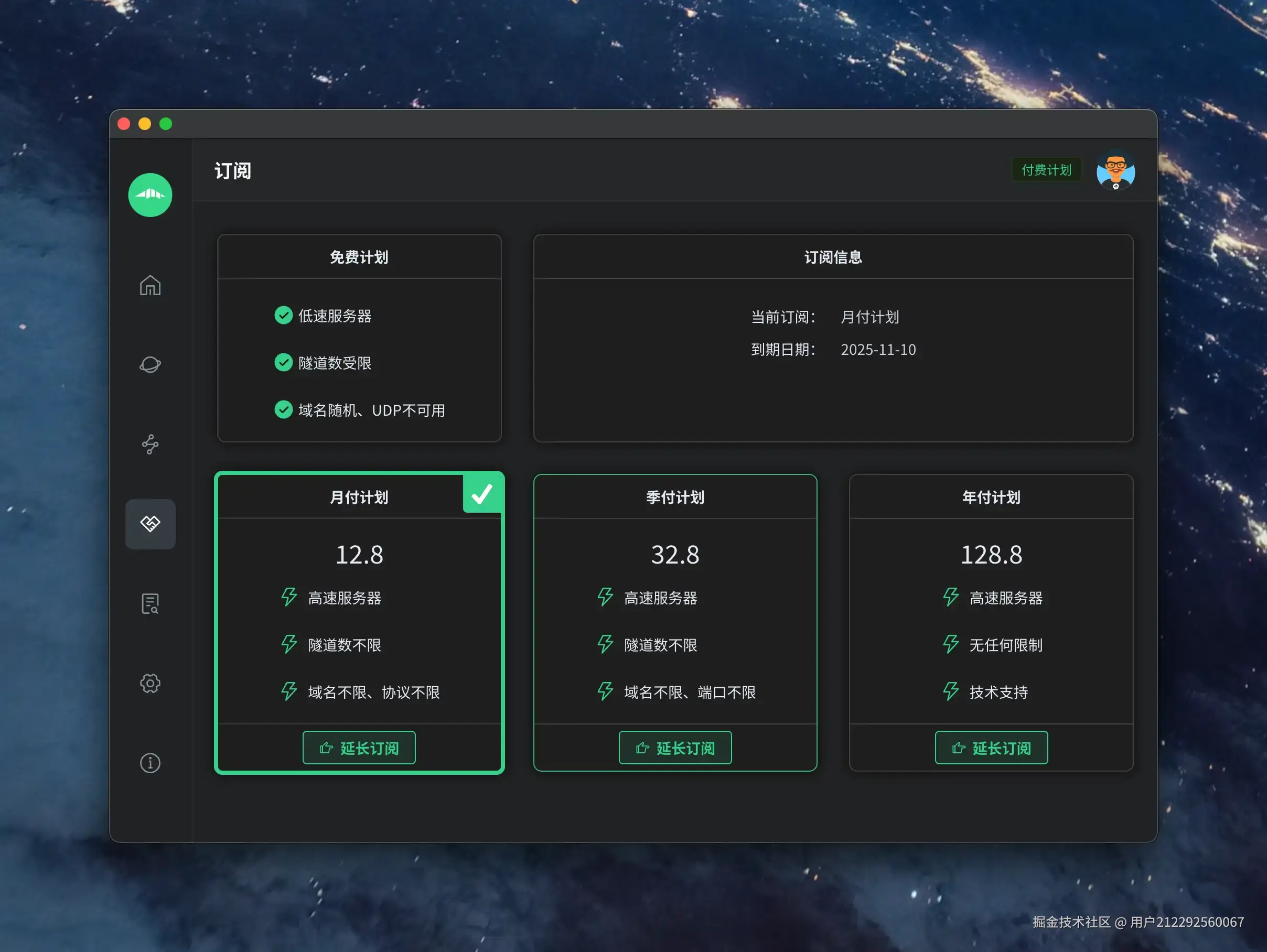Select the subscription handshake sidebar icon
1267x952 pixels.
point(150,524)
